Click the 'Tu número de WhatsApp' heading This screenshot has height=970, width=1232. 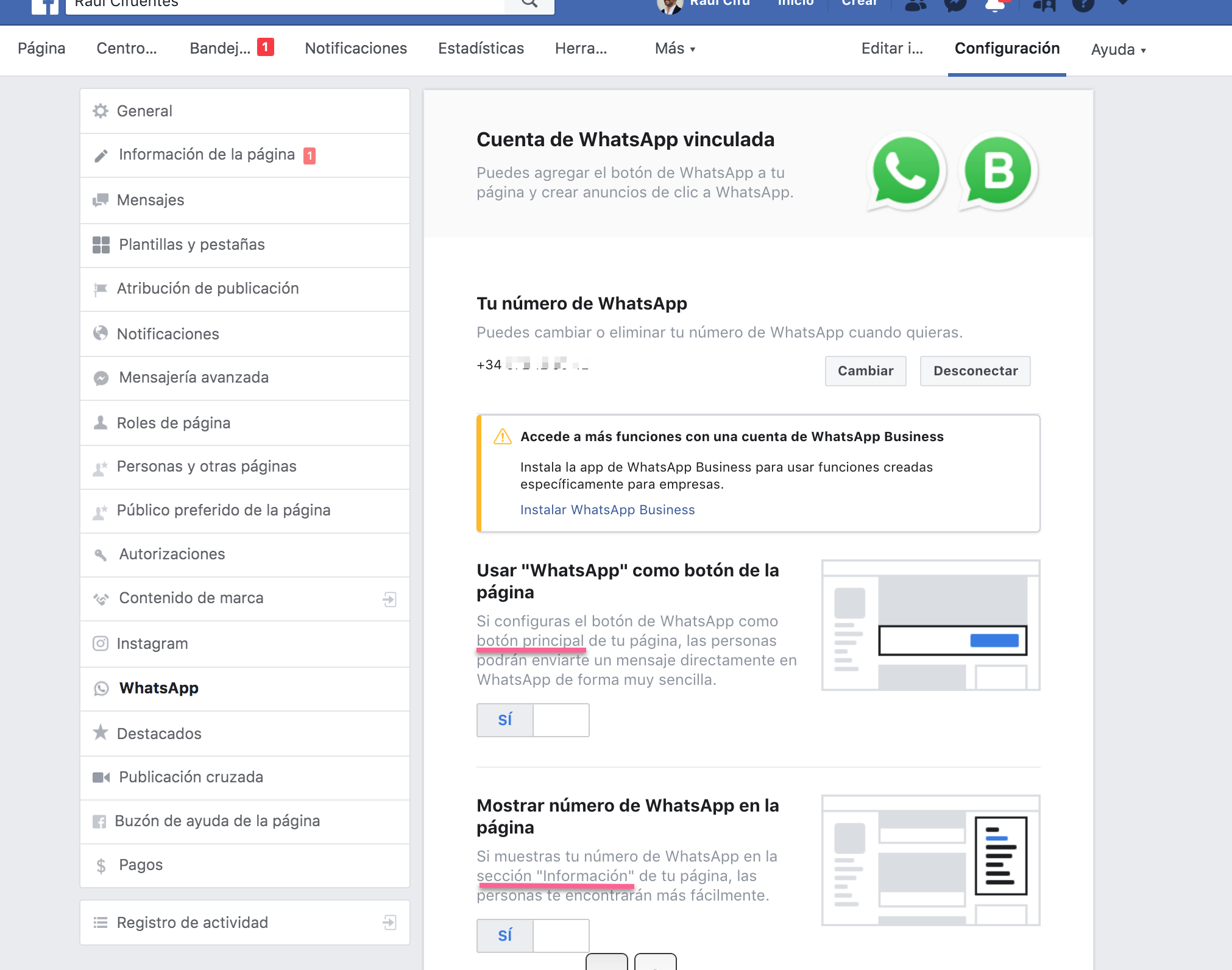tap(582, 303)
